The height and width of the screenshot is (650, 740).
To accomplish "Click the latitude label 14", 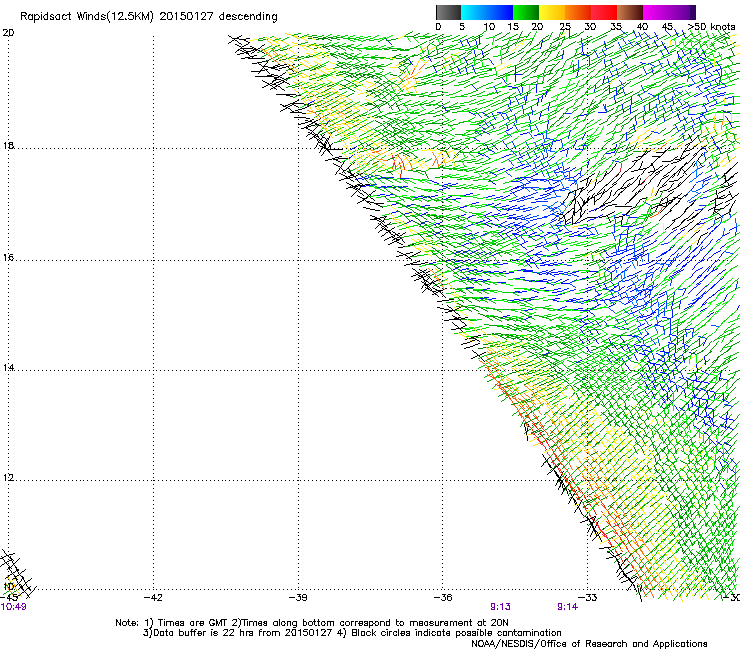I will coord(8,368).
